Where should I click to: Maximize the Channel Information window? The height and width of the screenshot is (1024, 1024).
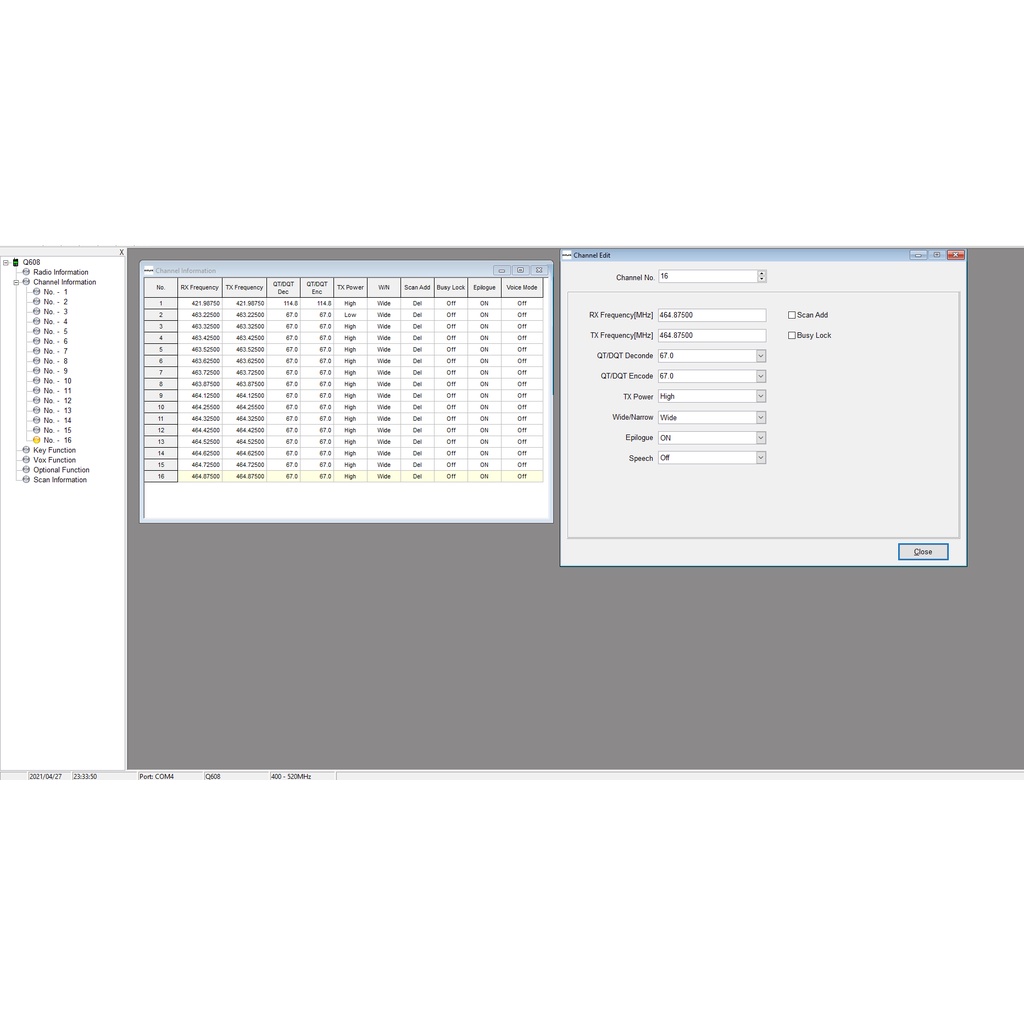[520, 270]
